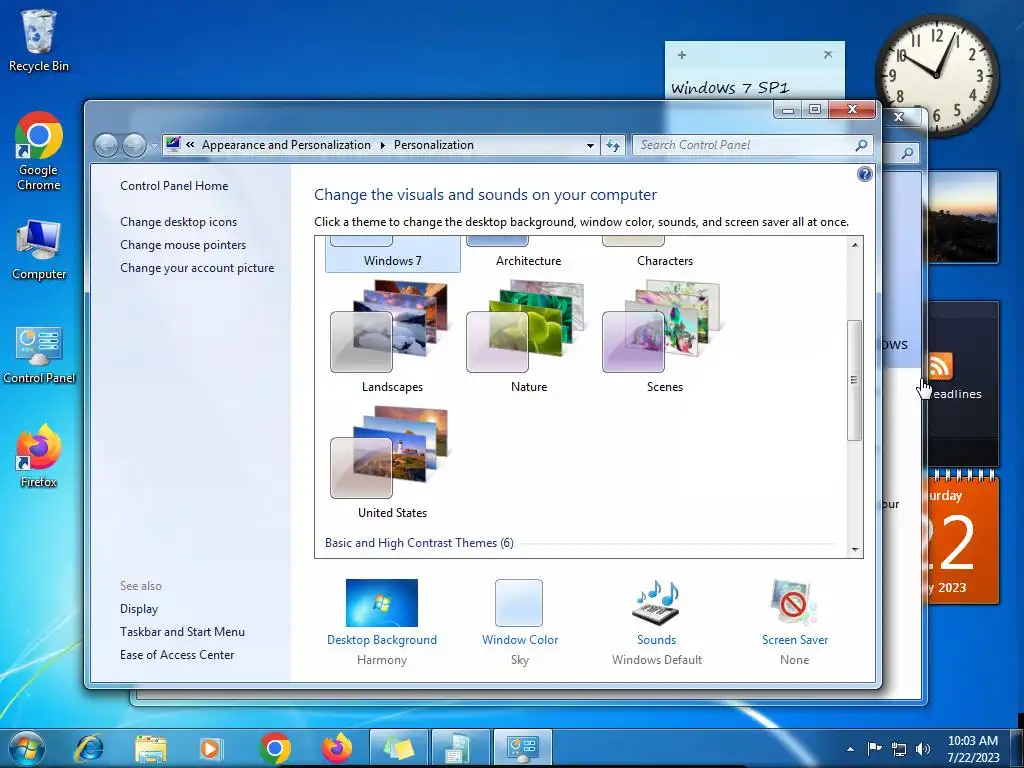Click the Help question mark icon
The height and width of the screenshot is (768, 1024).
tap(865, 174)
